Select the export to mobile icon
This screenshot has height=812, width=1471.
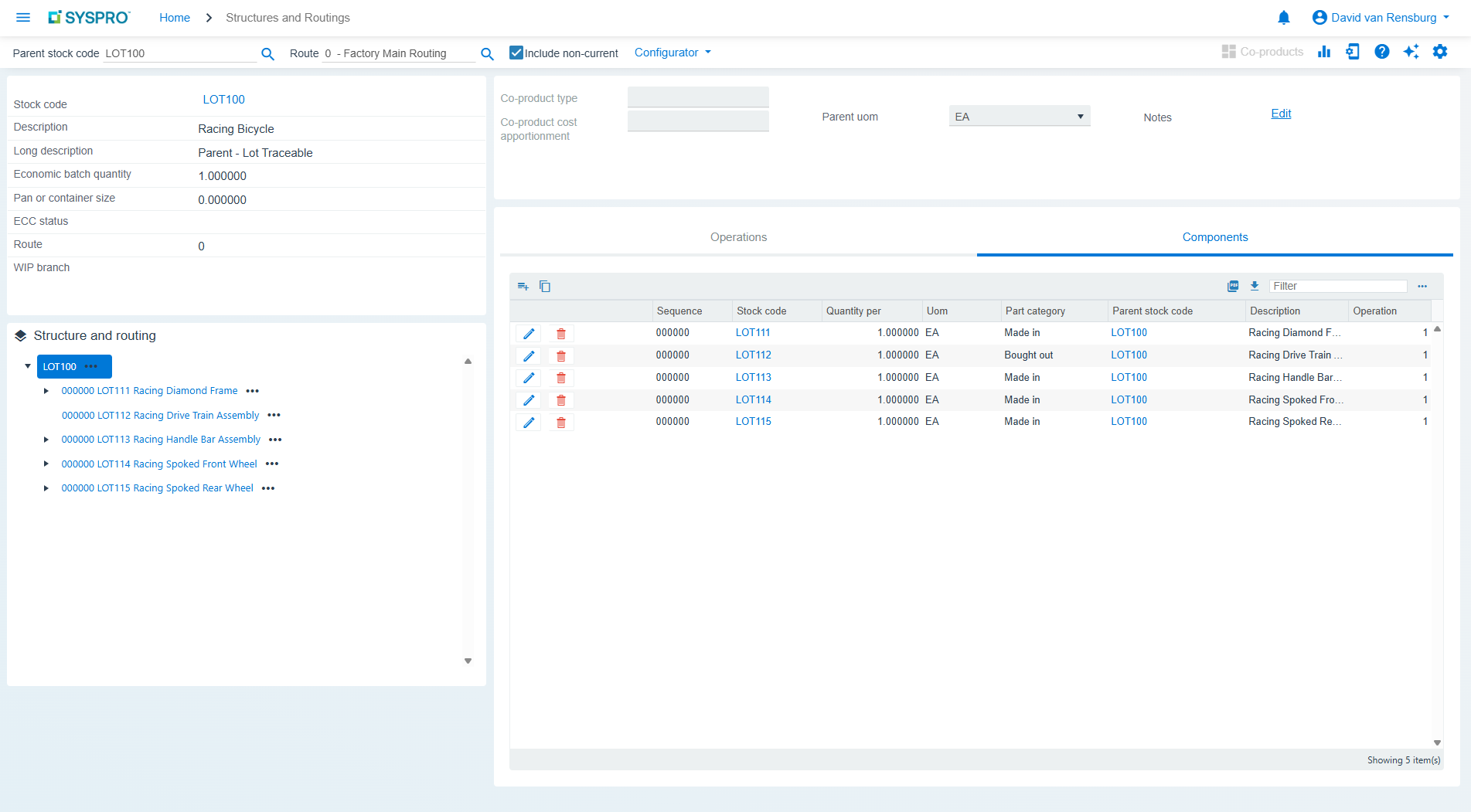click(x=1353, y=52)
